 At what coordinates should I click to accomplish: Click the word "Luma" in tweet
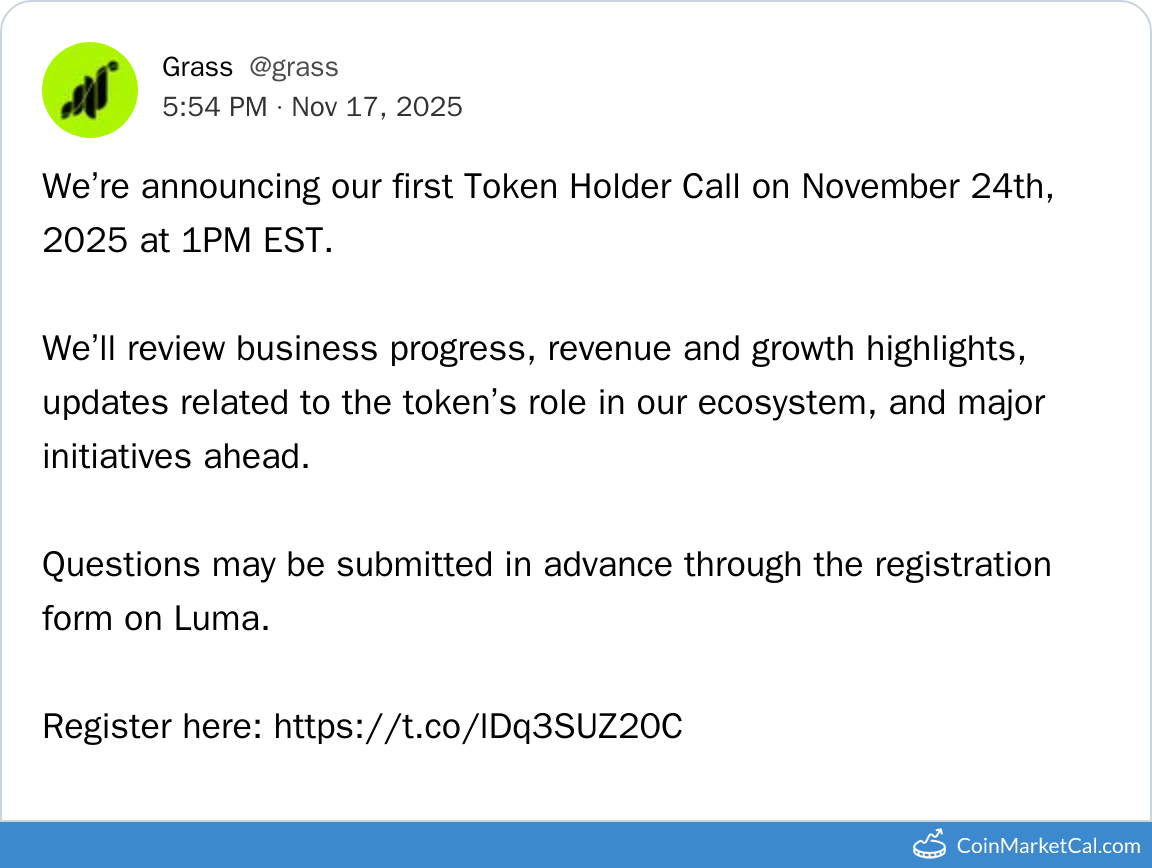(222, 619)
